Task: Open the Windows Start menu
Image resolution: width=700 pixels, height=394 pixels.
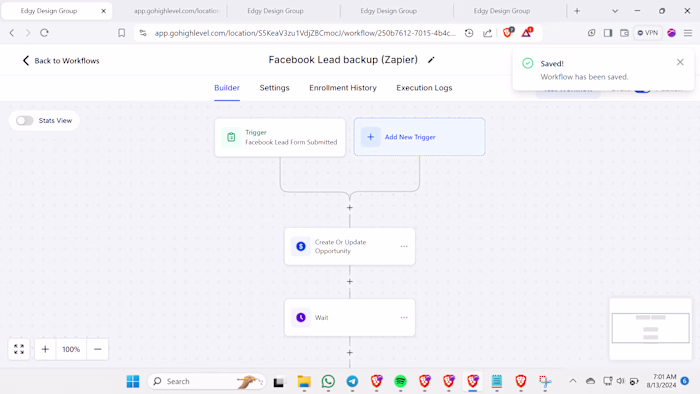Action: tap(133, 382)
